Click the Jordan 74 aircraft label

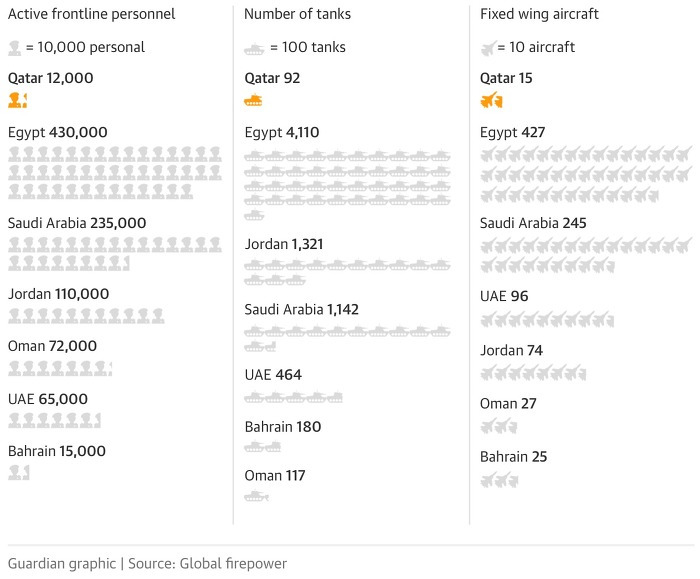coord(512,350)
